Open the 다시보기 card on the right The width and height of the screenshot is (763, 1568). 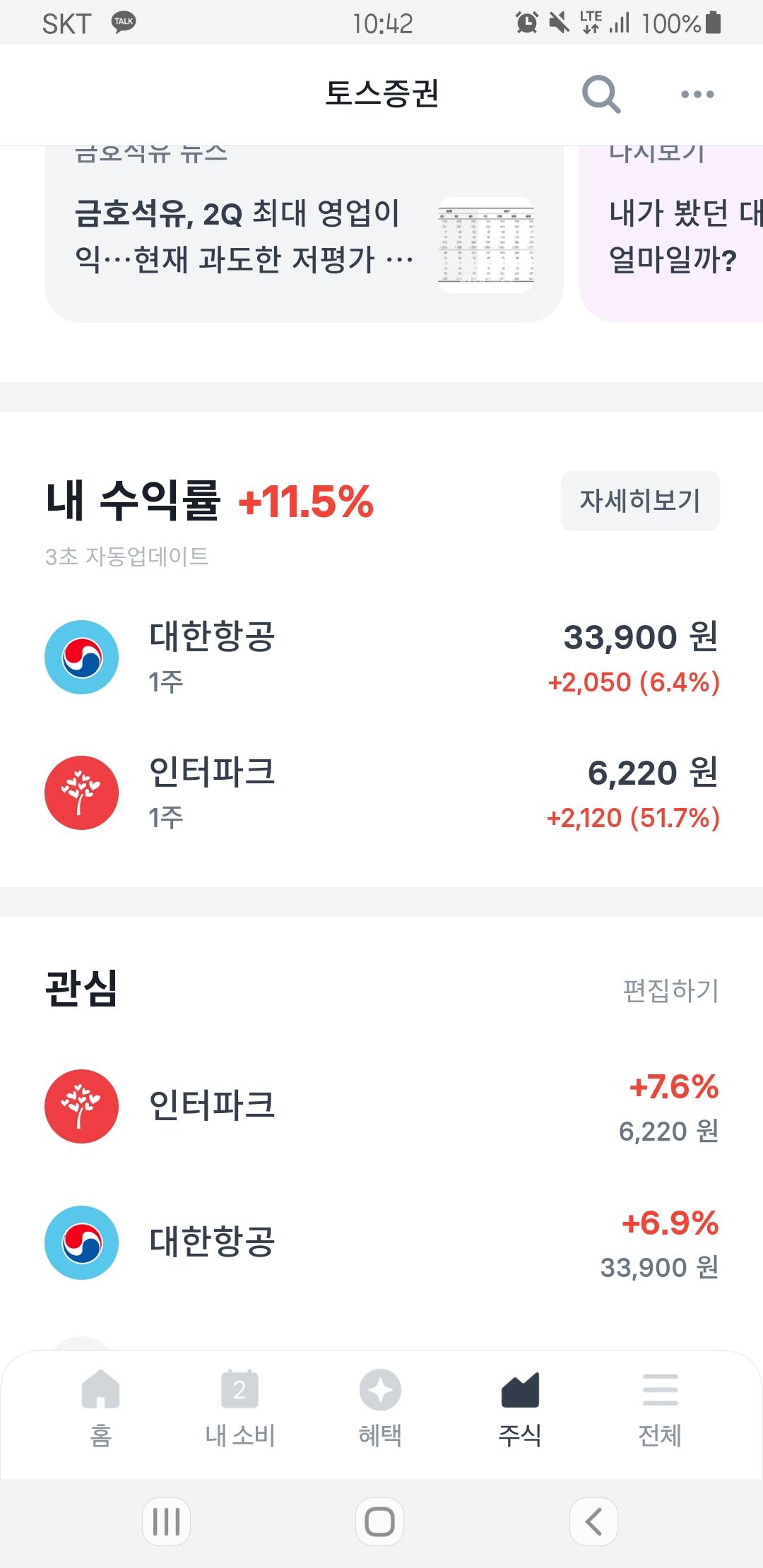coord(671,233)
